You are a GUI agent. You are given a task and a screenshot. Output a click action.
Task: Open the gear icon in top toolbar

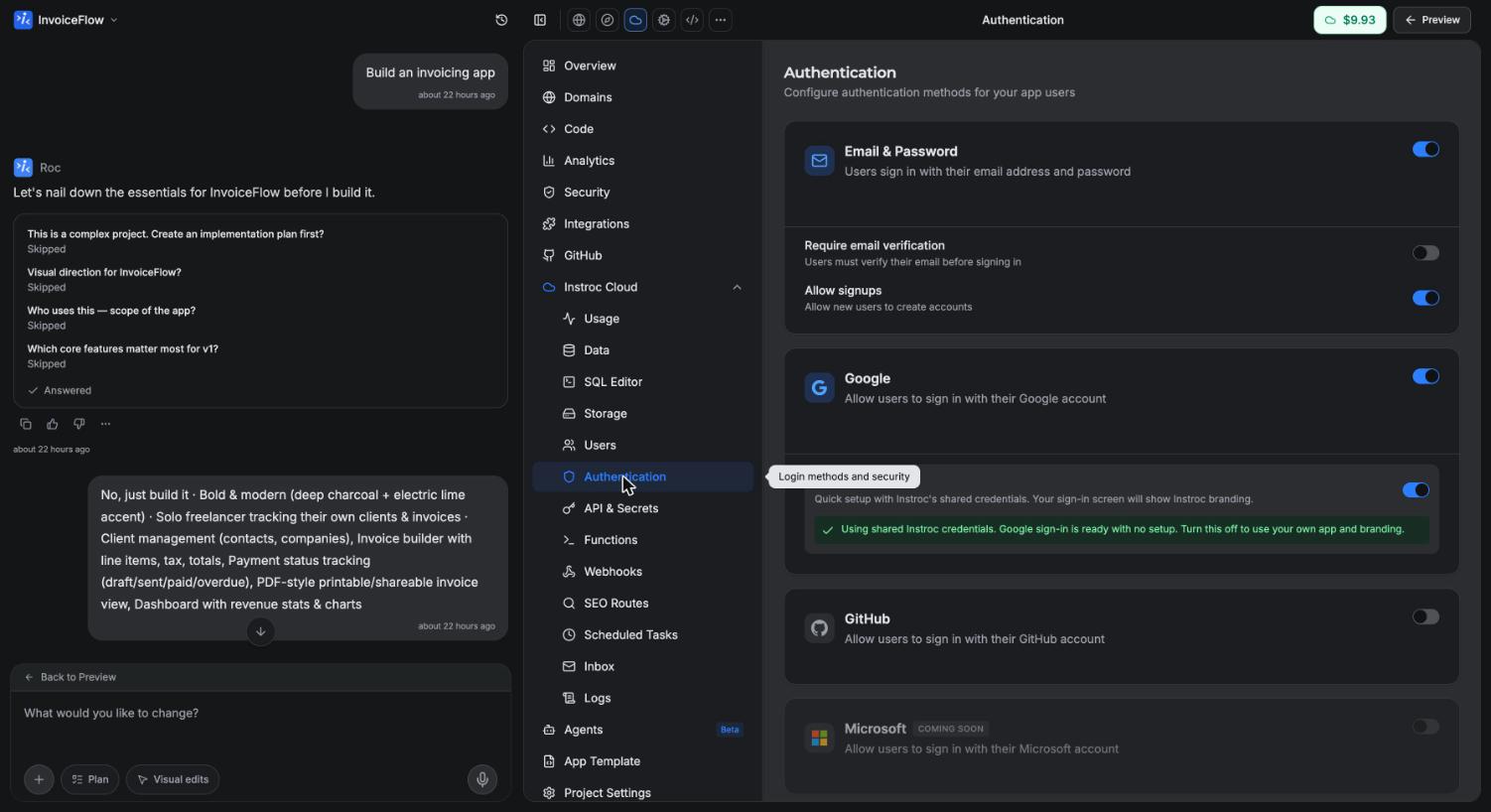(664, 20)
